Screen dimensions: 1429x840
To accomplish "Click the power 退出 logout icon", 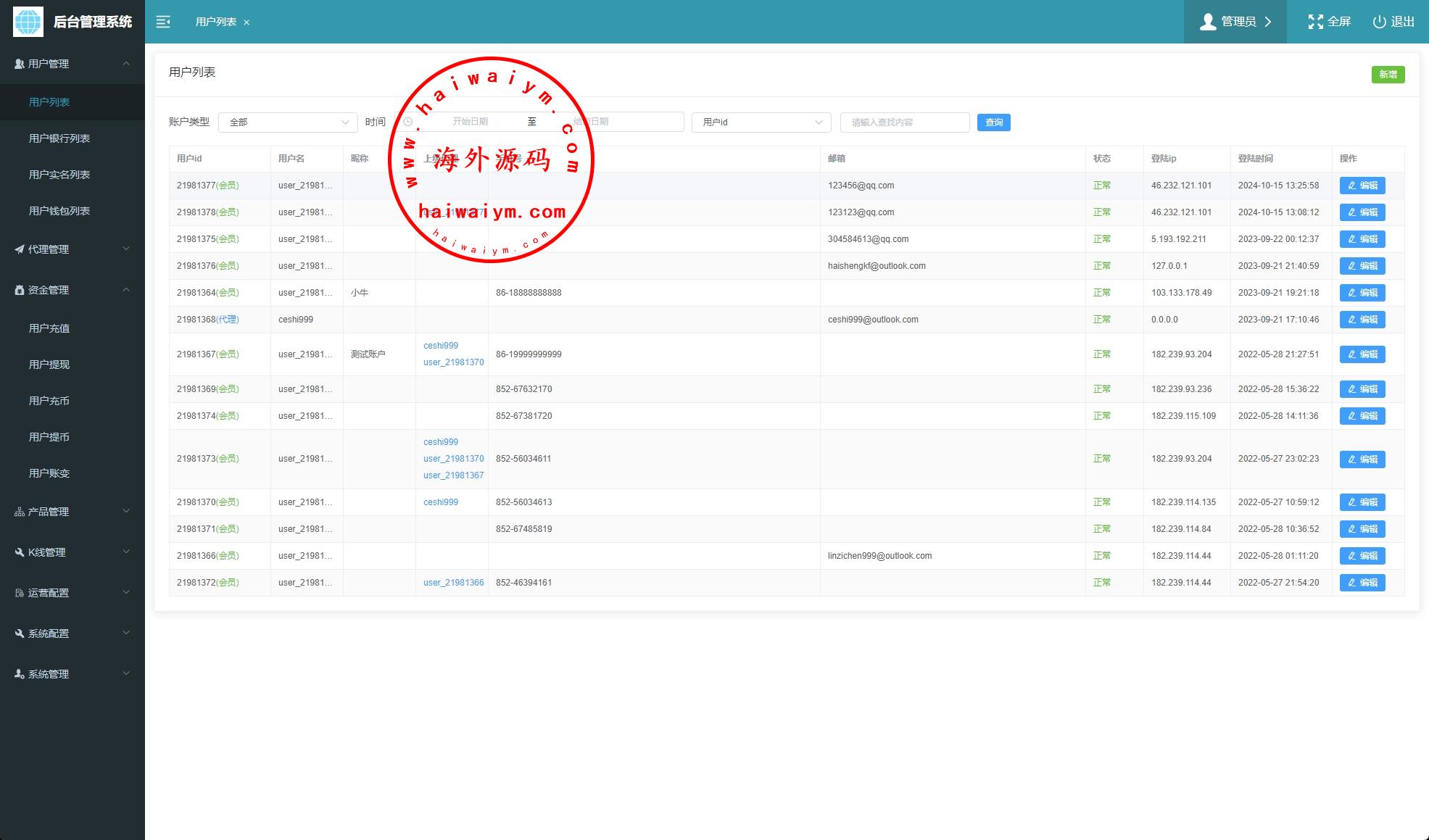I will point(1379,22).
